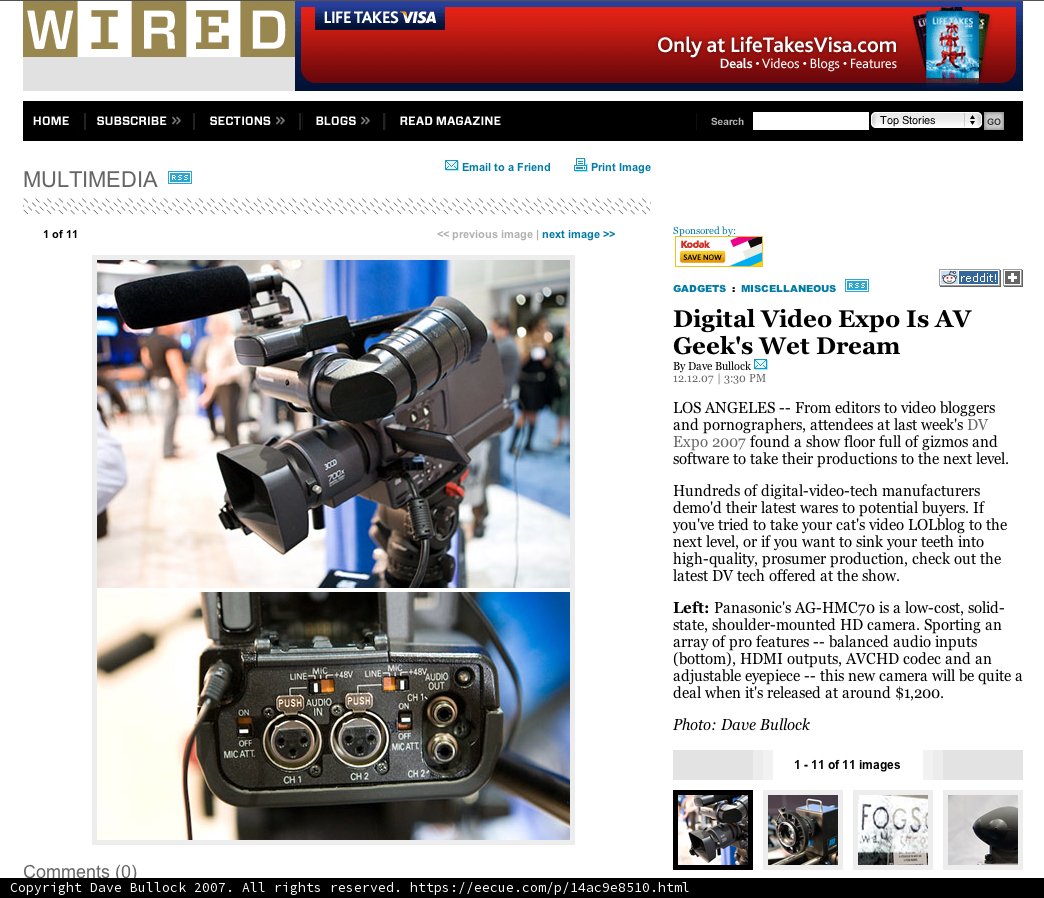Click the 'Sponsored by:' label
Screen dimensions: 1044x898
coord(704,230)
